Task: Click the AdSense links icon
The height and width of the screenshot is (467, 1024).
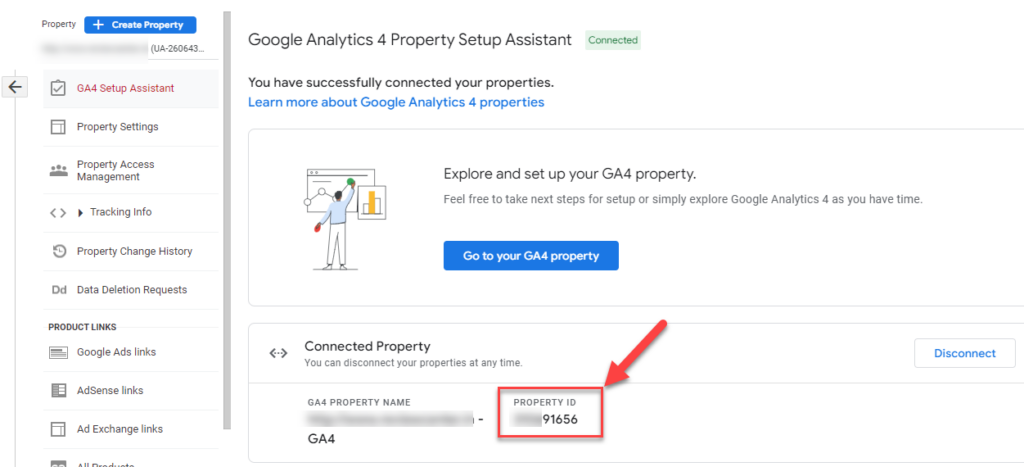Action: (x=58, y=390)
